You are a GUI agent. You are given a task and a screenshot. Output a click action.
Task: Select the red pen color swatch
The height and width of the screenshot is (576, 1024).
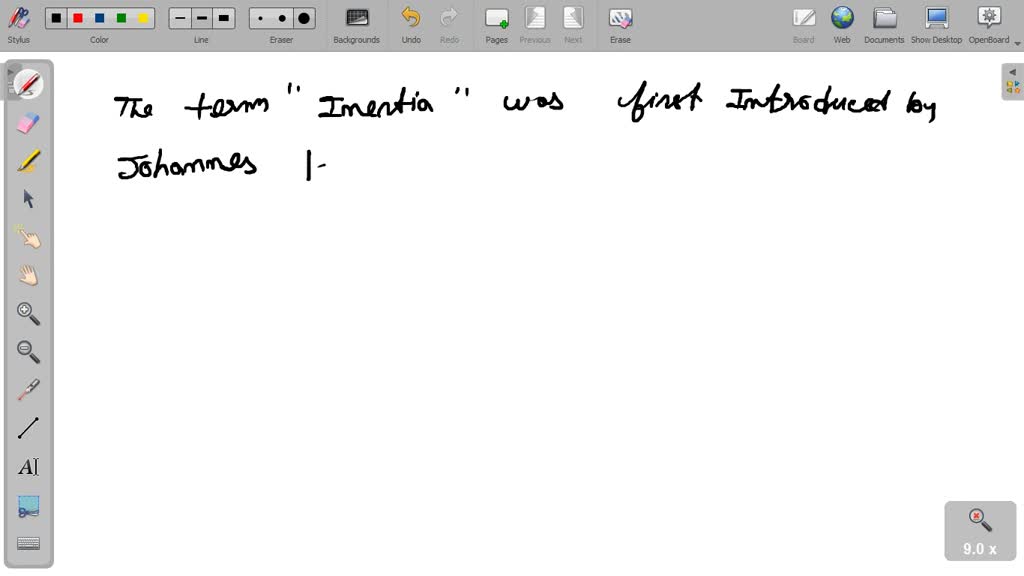pos(79,17)
